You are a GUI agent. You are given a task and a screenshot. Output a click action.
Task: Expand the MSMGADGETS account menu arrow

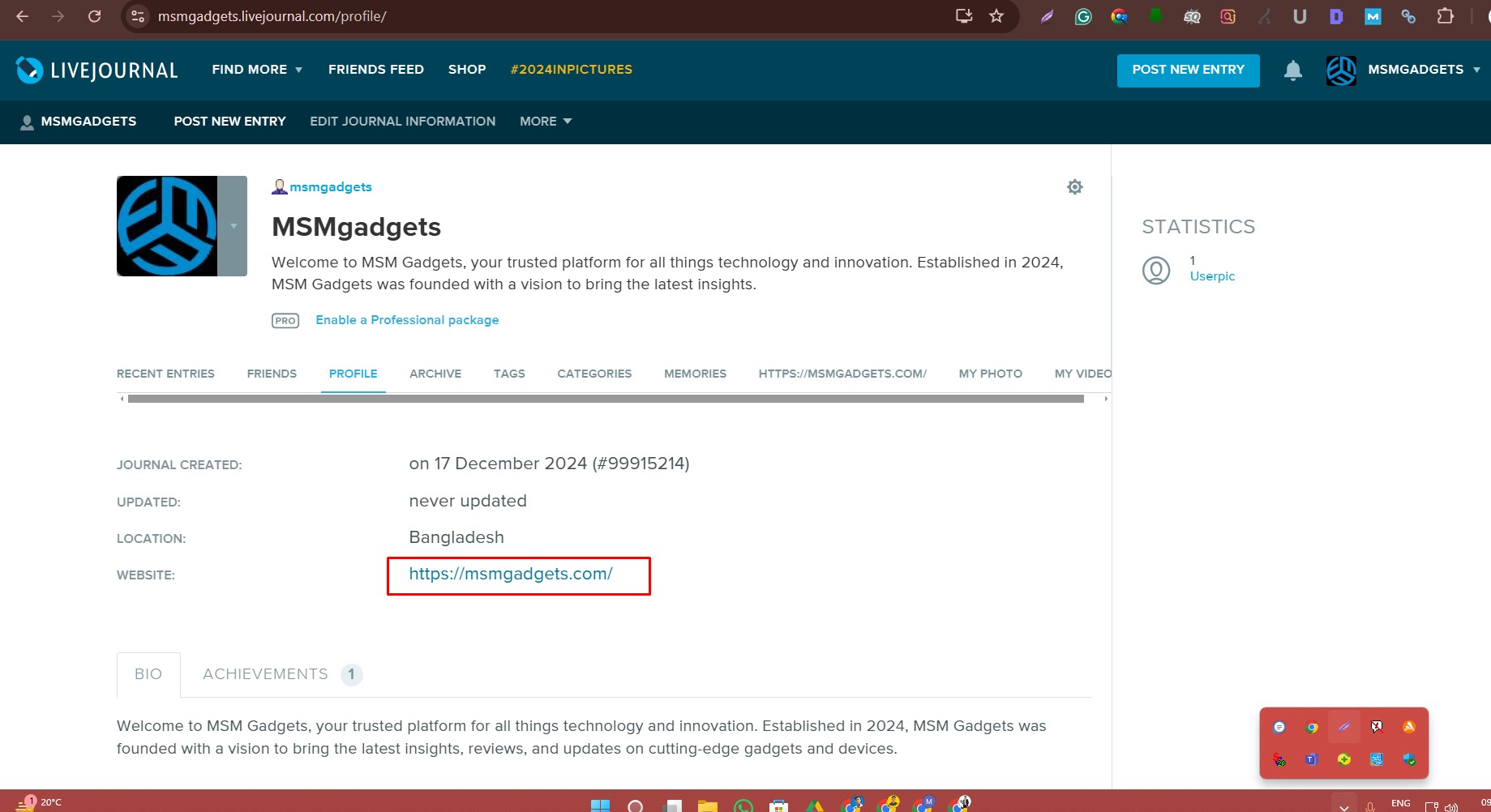point(1476,70)
